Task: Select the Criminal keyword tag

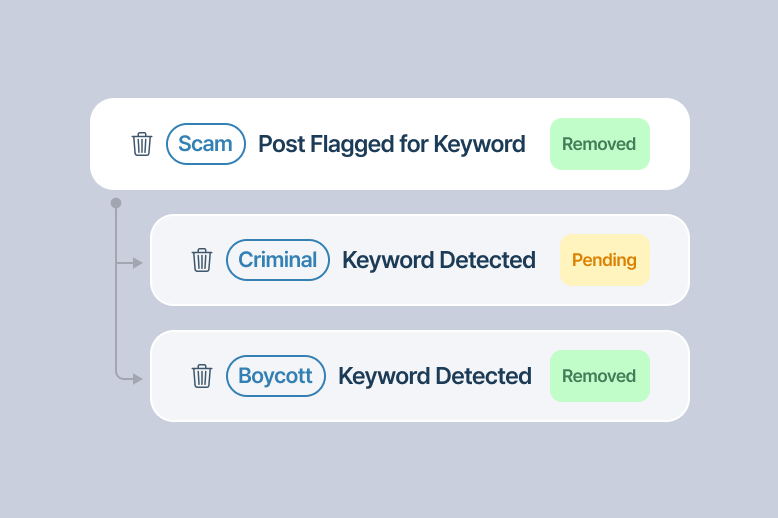Action: click(x=278, y=260)
